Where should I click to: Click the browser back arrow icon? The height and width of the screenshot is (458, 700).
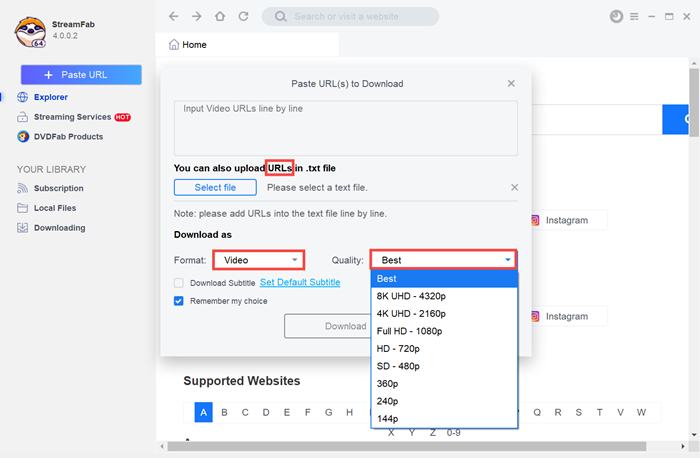(173, 17)
